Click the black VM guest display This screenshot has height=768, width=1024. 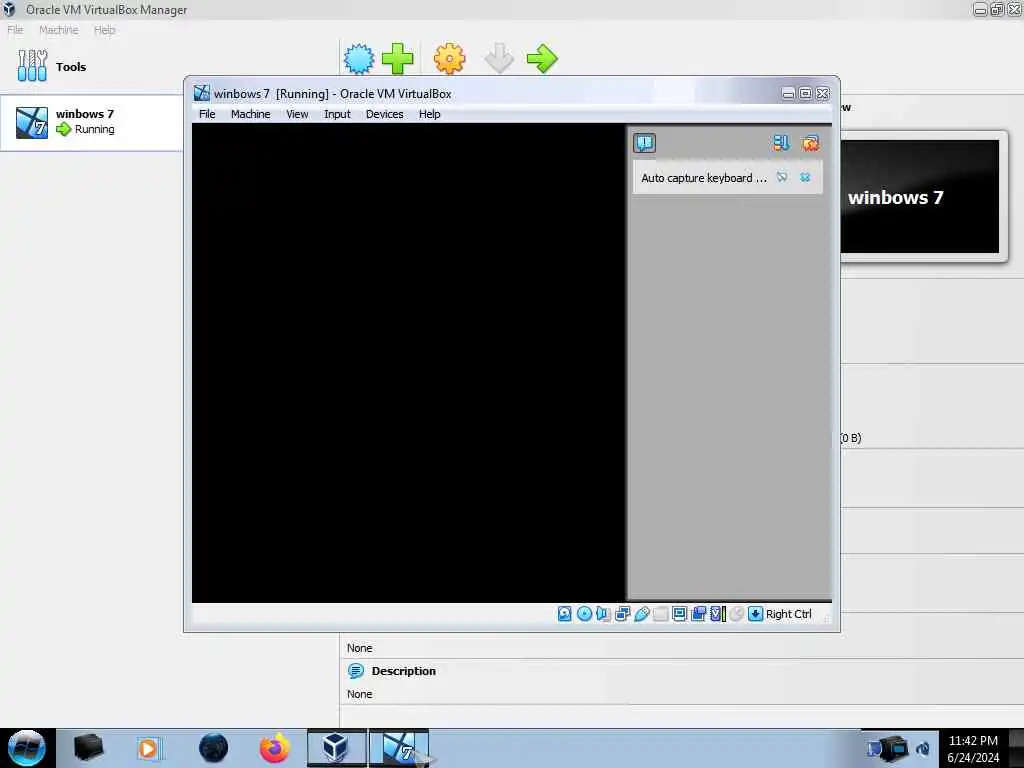(x=409, y=362)
